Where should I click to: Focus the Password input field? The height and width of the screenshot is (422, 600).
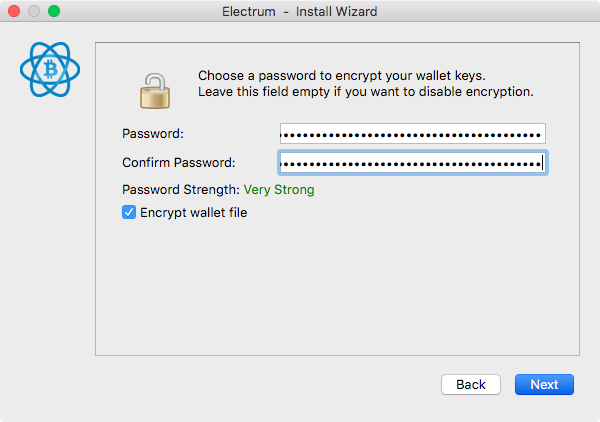click(x=412, y=134)
